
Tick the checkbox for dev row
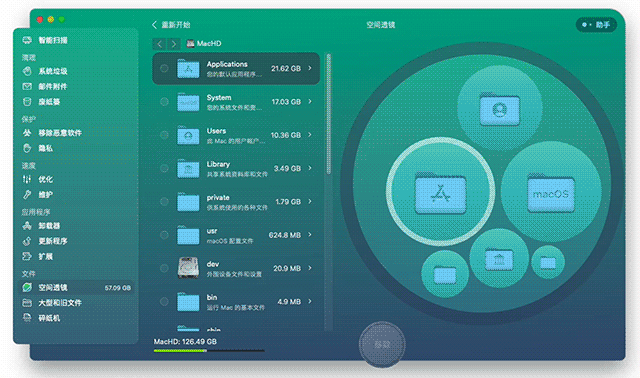tap(164, 268)
